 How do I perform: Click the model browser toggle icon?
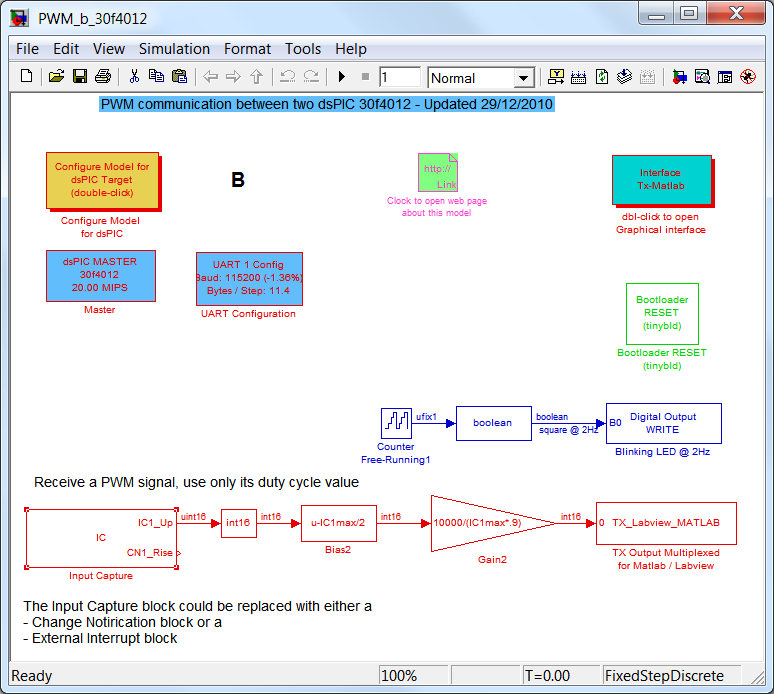click(725, 77)
